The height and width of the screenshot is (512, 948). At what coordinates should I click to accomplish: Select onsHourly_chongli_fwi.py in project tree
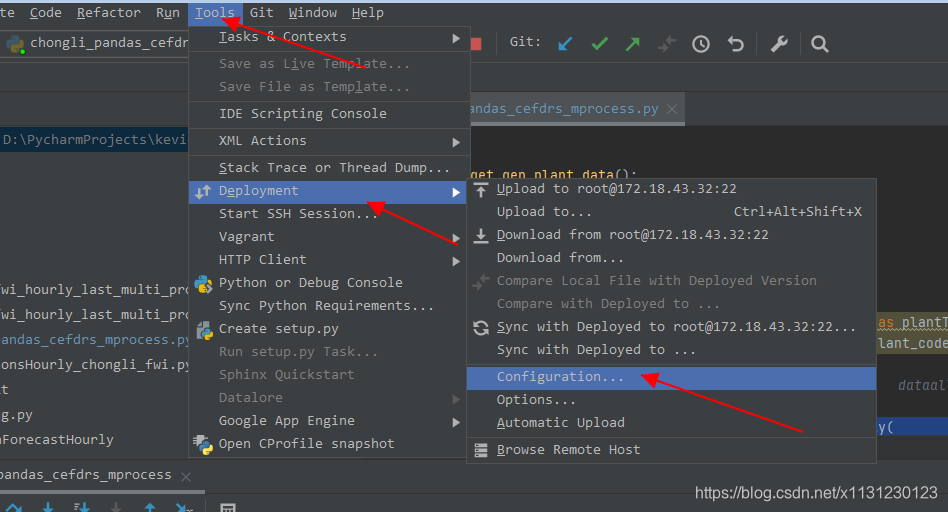pyautogui.click(x=95, y=366)
